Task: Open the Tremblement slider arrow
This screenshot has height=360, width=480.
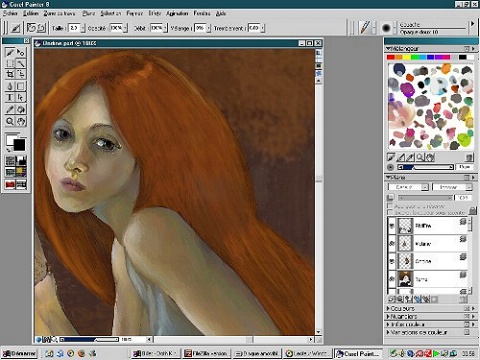Action: tap(263, 28)
